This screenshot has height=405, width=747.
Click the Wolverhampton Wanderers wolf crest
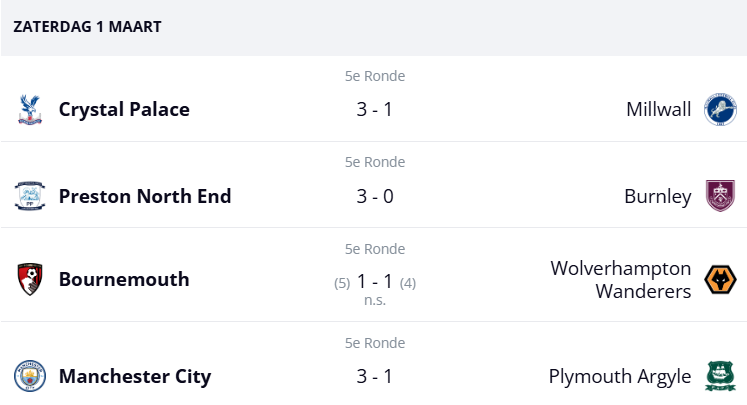click(720, 280)
